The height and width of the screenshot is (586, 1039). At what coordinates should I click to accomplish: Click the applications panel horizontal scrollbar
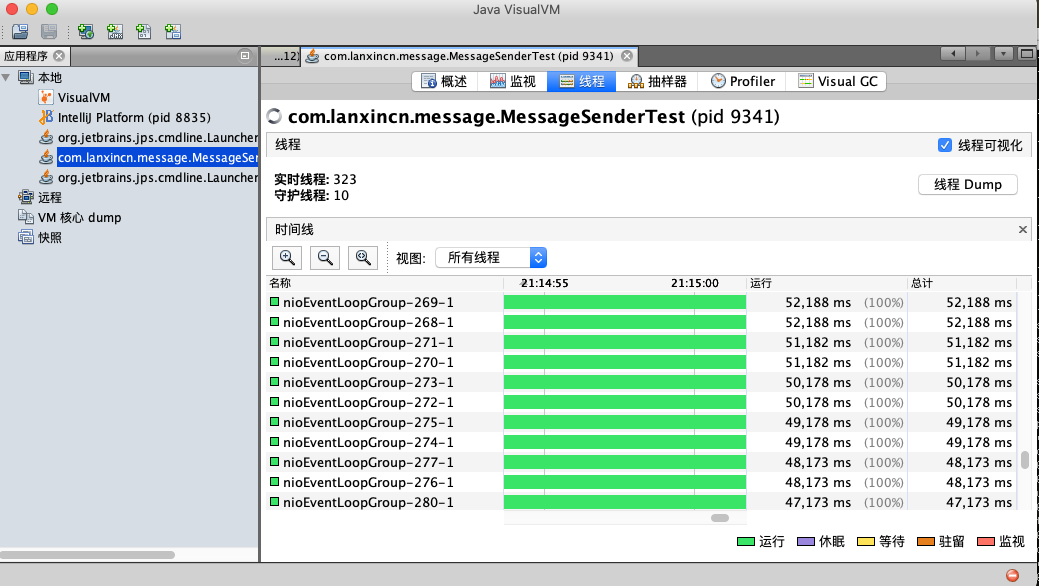pyautogui.click(x=87, y=555)
